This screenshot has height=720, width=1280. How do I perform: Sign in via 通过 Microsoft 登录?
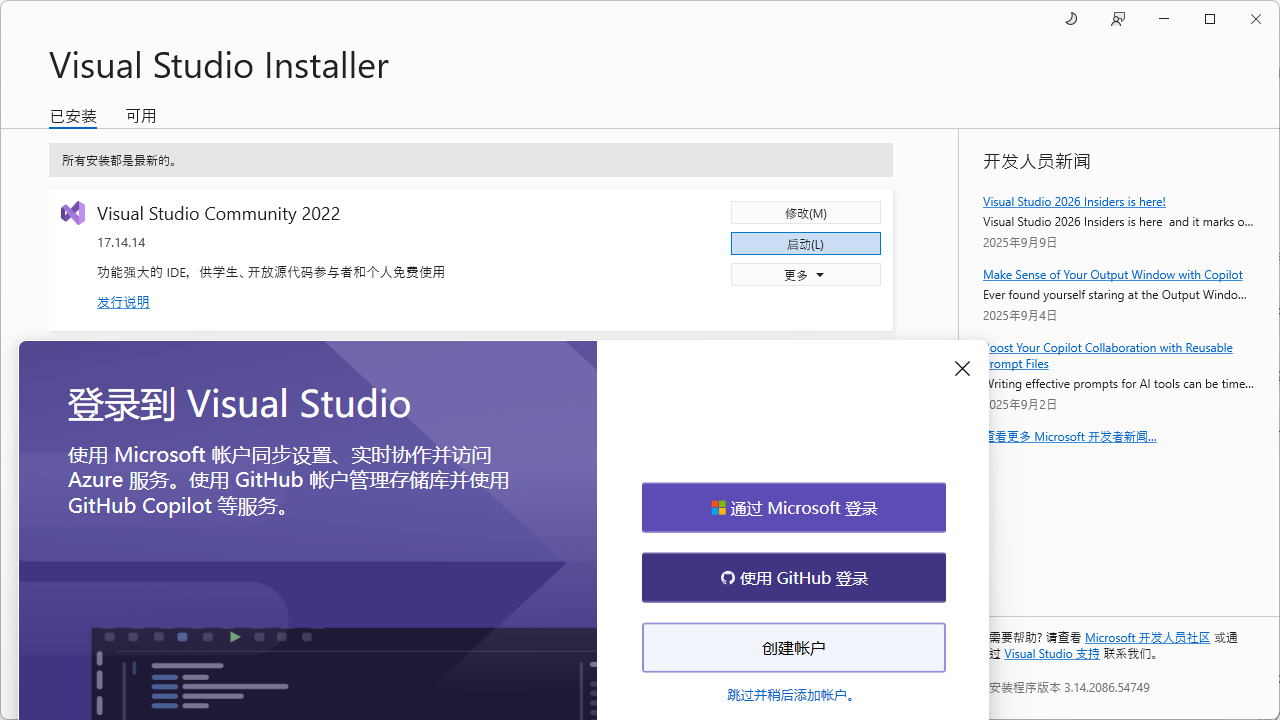(794, 508)
